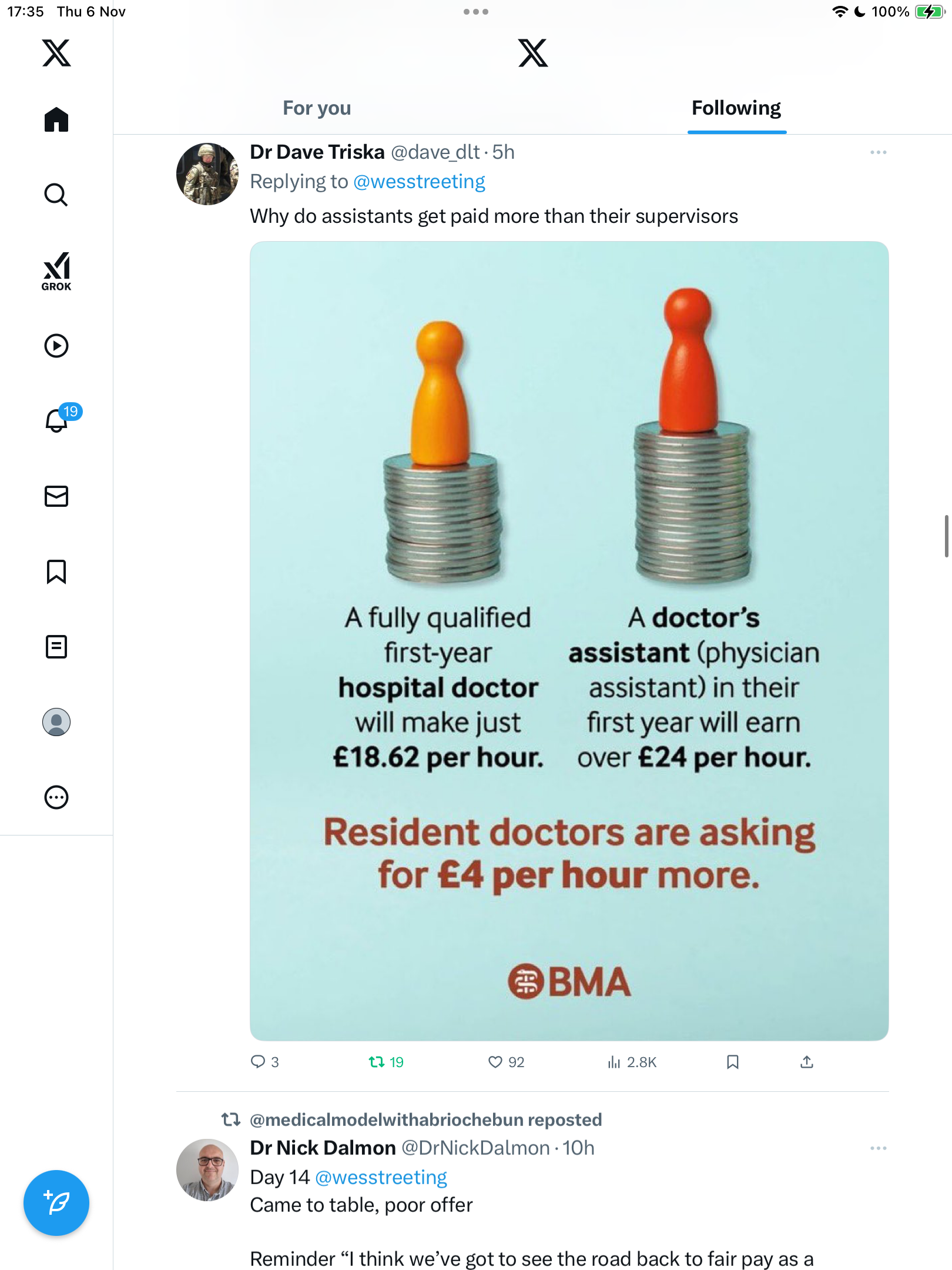Open @wesstreeting link in Dave Triska's reply
The image size is (952, 1270).
point(419,182)
